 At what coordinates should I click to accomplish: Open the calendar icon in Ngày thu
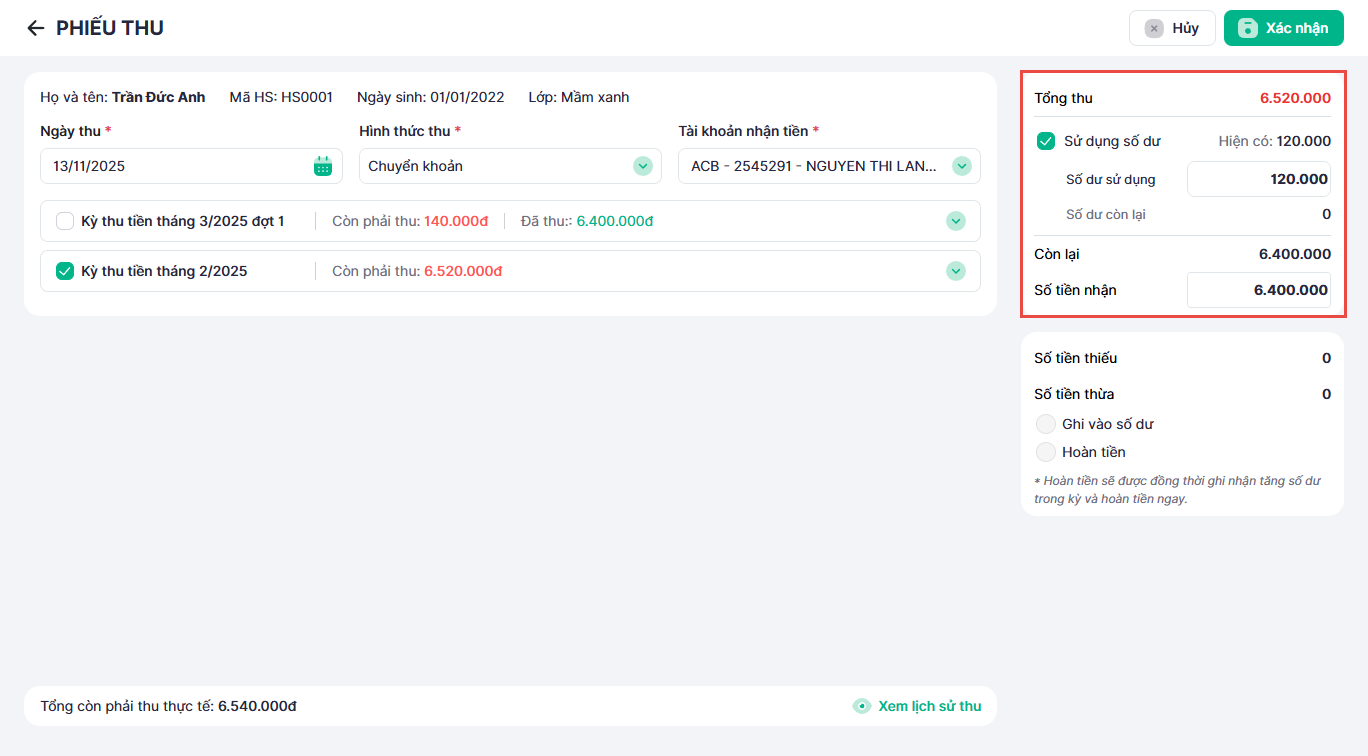tap(322, 166)
